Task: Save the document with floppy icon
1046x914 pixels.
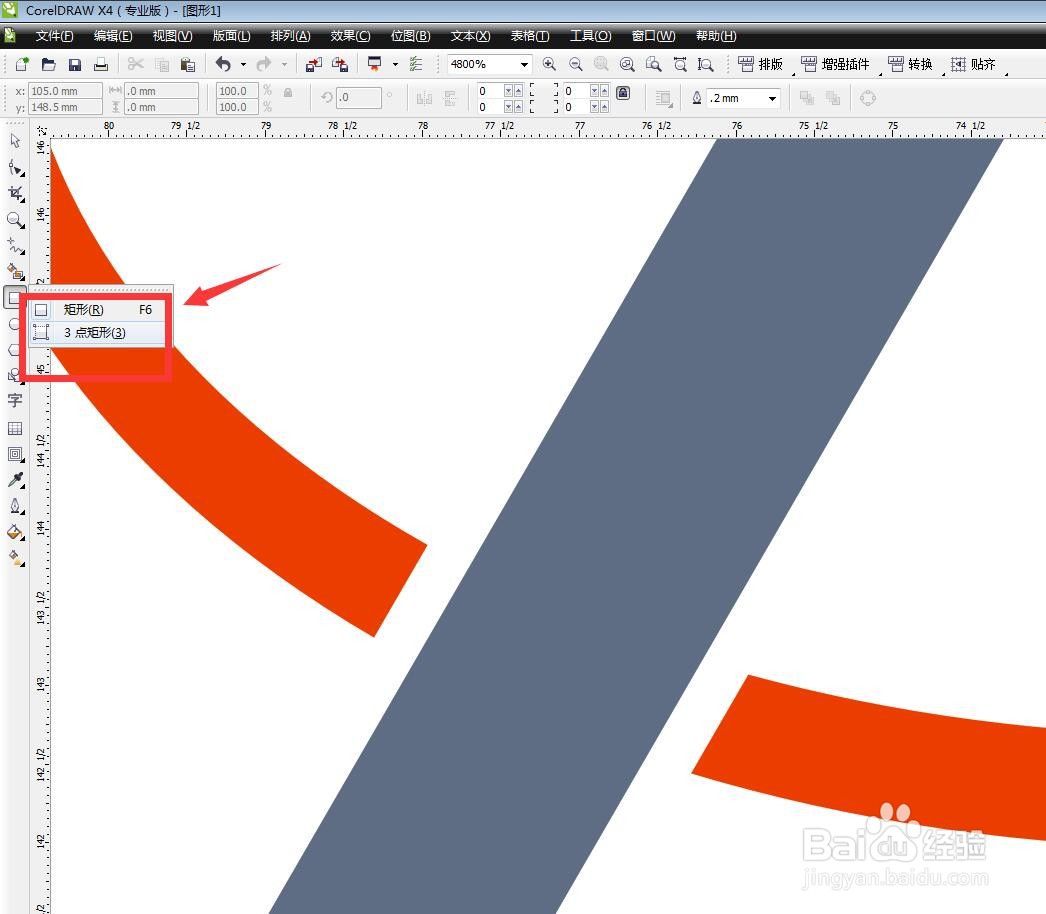Action: 75,64
